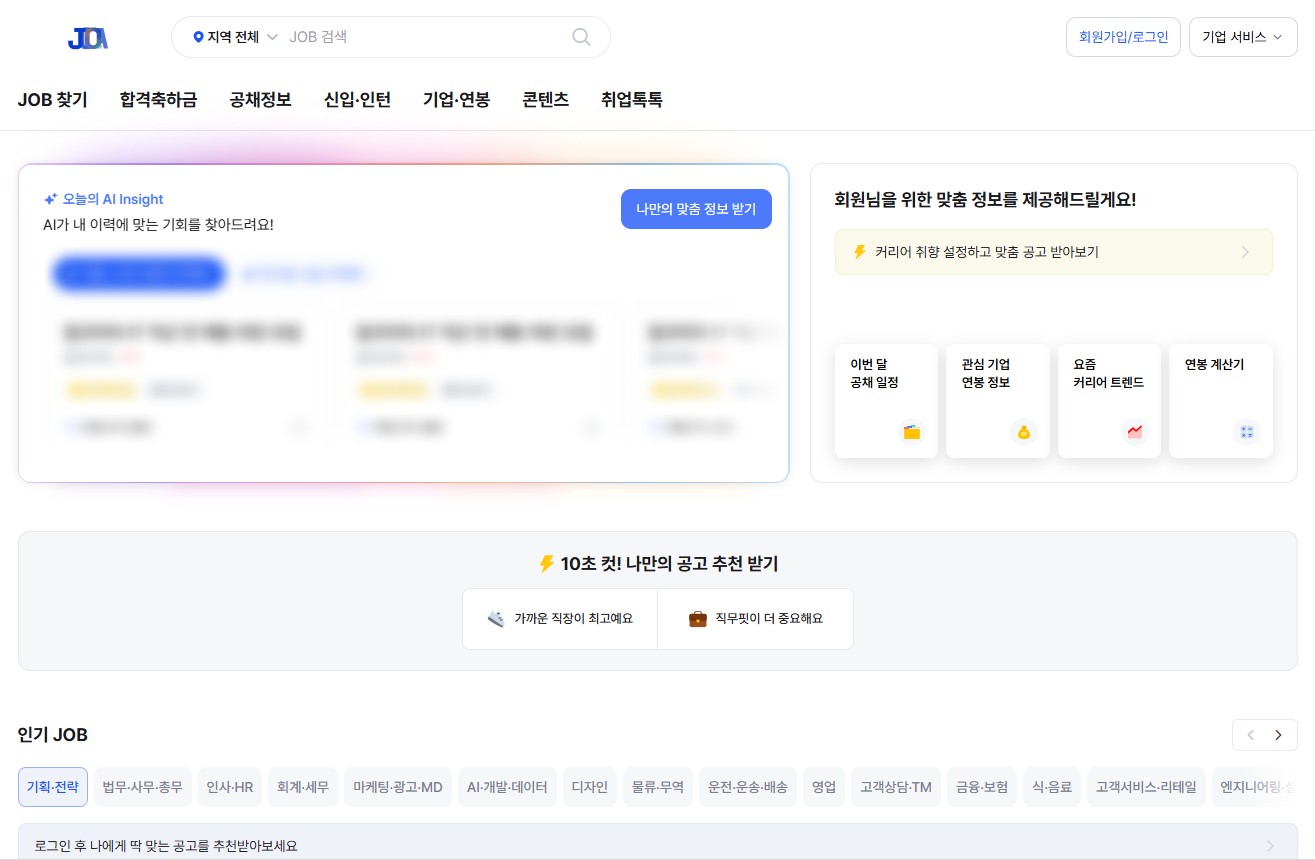Screen dimensions: 1315x860
Task: Expand the 커리어 취향 설정 맞춤 공고 panel
Action: 1053,252
